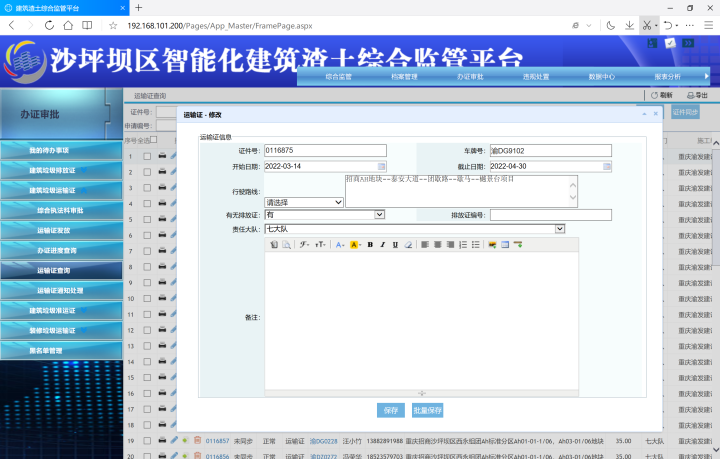Click the 保存 button
Image resolution: width=720 pixels, height=459 pixels.
[390, 410]
